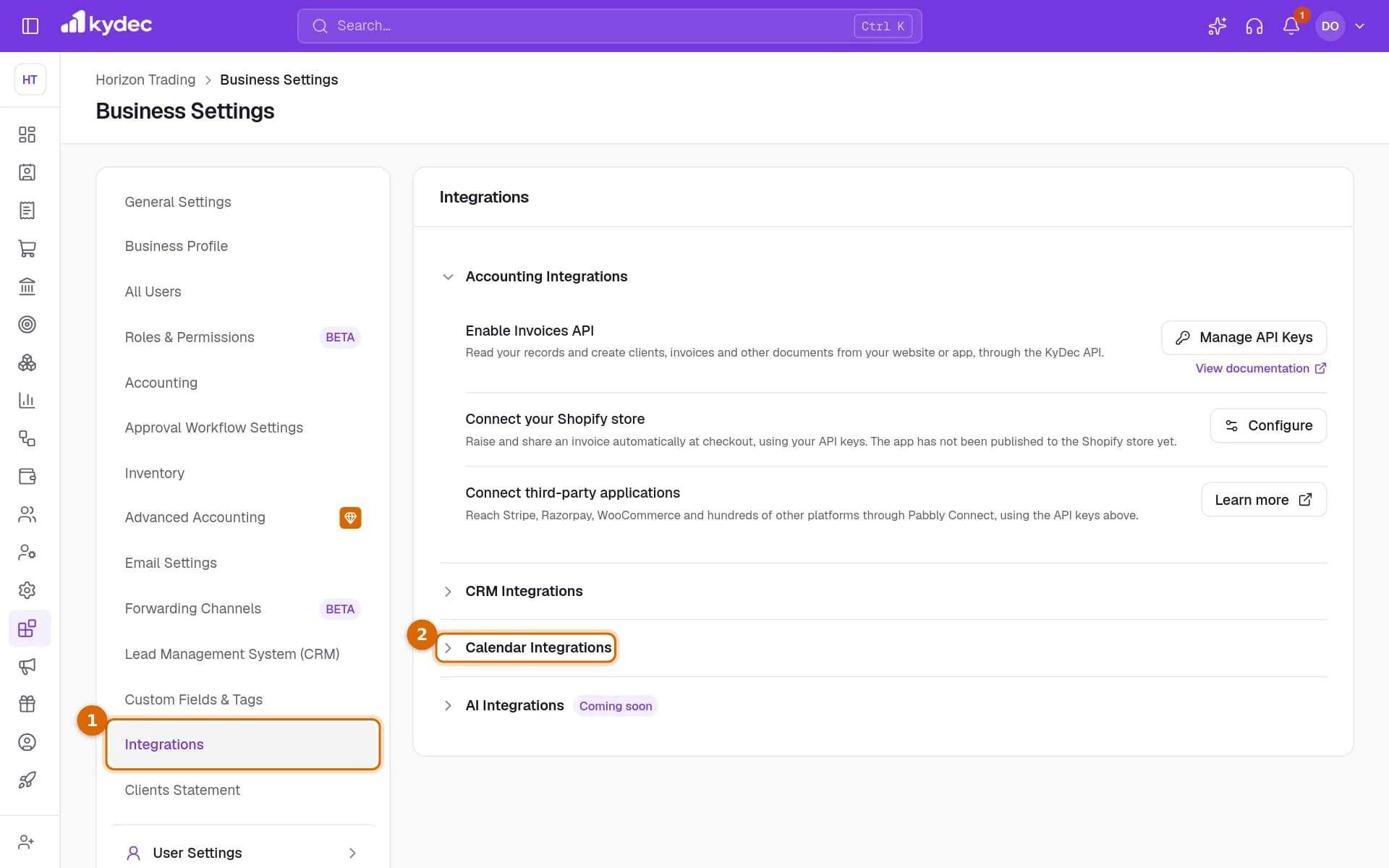
Task: Open the profile circle icon in sidebar
Action: (x=27, y=742)
